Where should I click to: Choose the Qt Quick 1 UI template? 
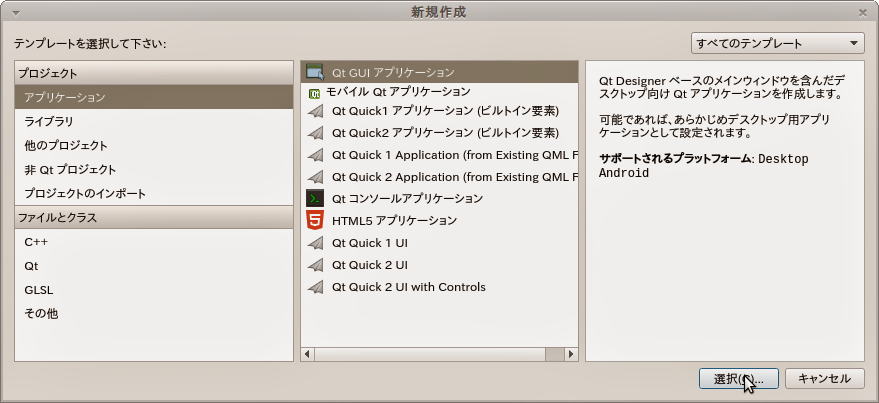click(440, 243)
